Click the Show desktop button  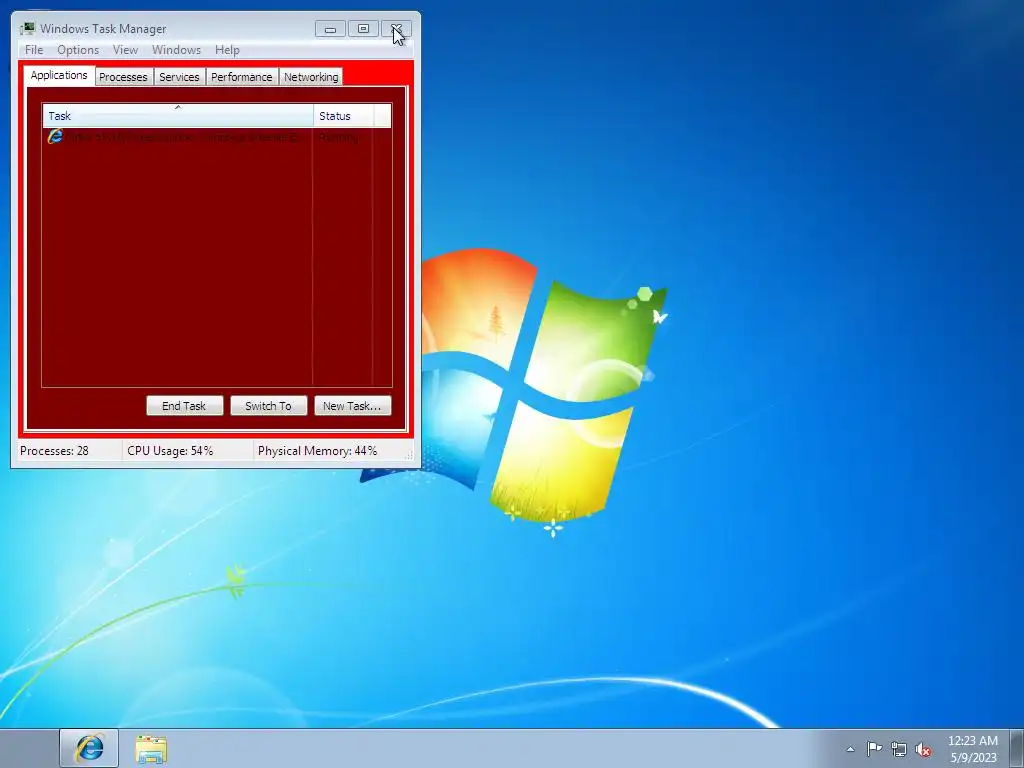click(x=1017, y=748)
